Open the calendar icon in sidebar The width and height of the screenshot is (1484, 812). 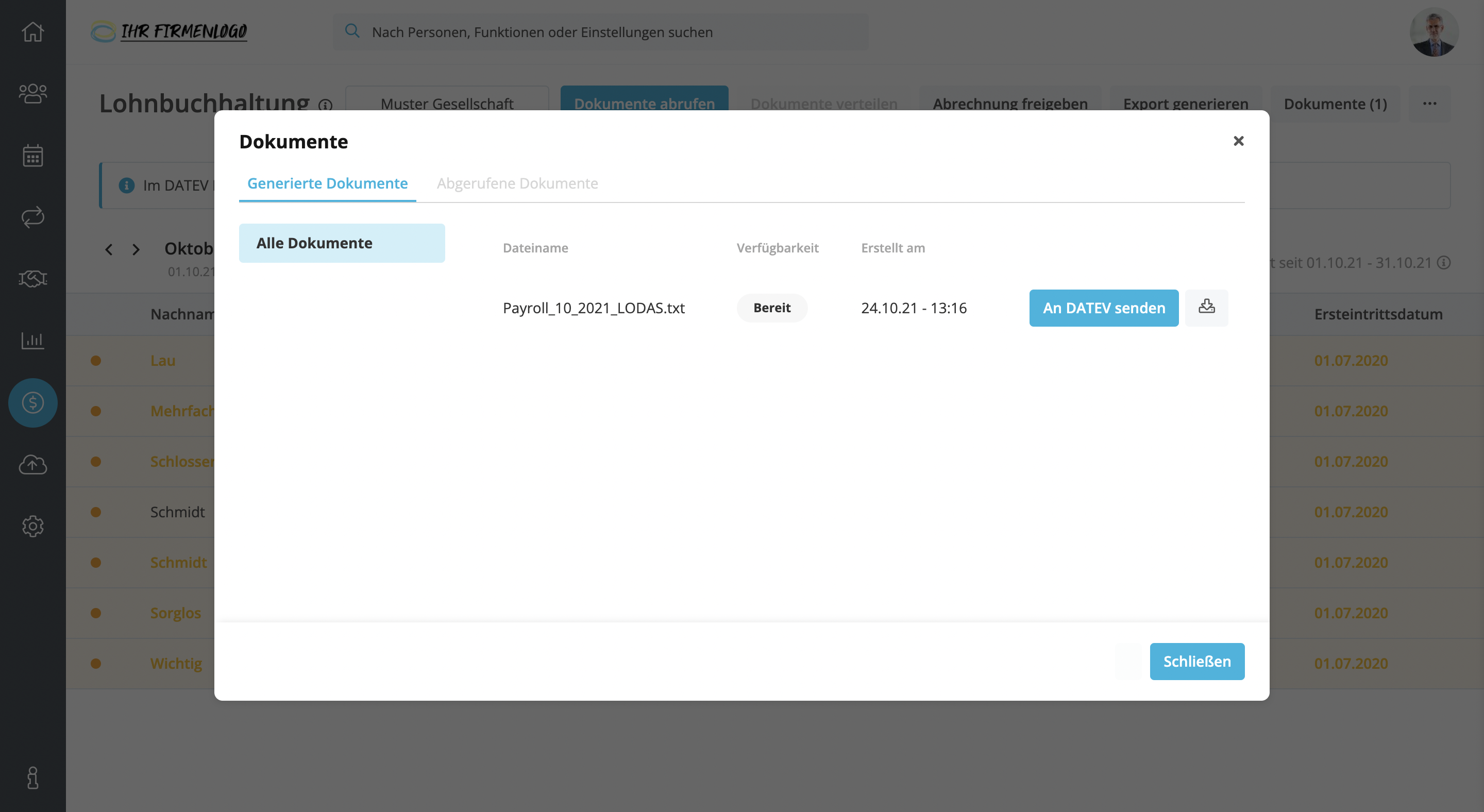coord(33,156)
